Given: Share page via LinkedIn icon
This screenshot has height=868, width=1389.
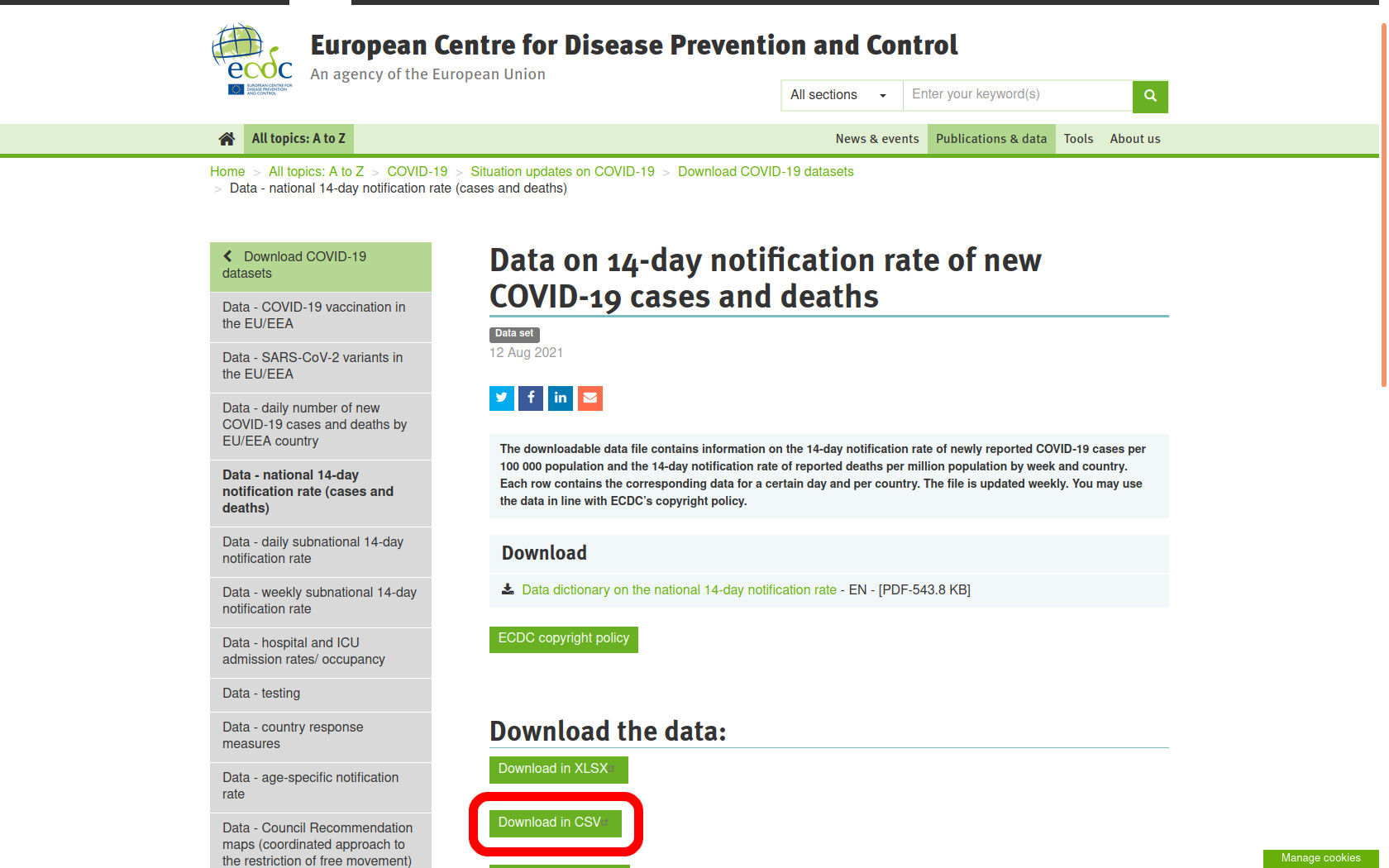Looking at the screenshot, I should [x=561, y=398].
